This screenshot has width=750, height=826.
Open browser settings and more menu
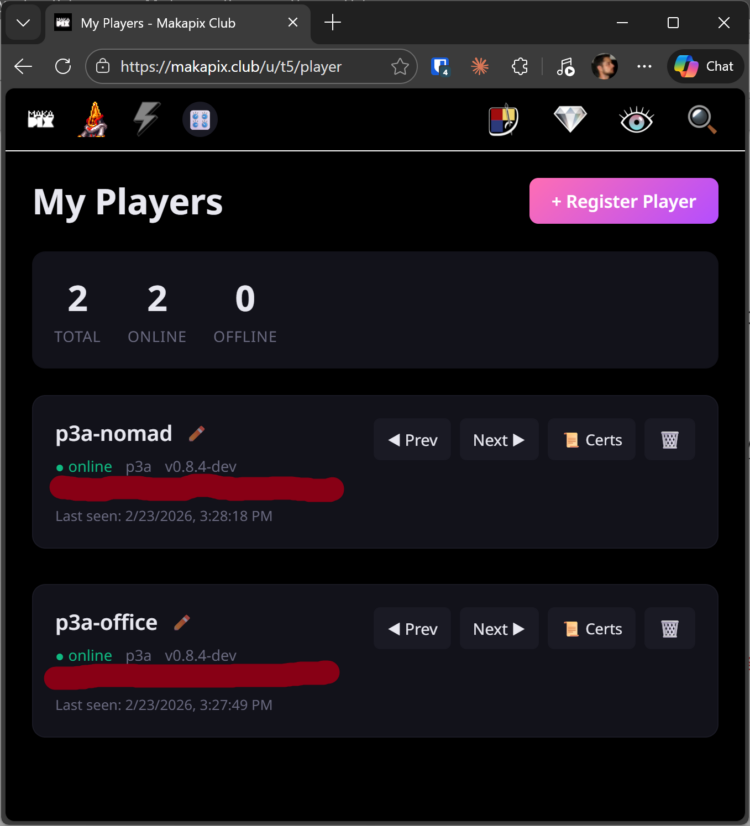coord(644,66)
